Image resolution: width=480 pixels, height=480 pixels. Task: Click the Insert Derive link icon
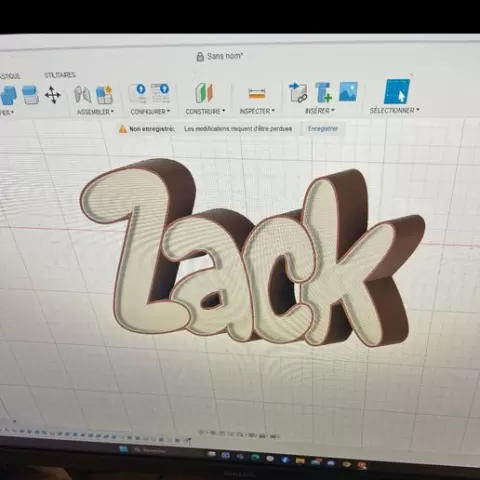298,92
